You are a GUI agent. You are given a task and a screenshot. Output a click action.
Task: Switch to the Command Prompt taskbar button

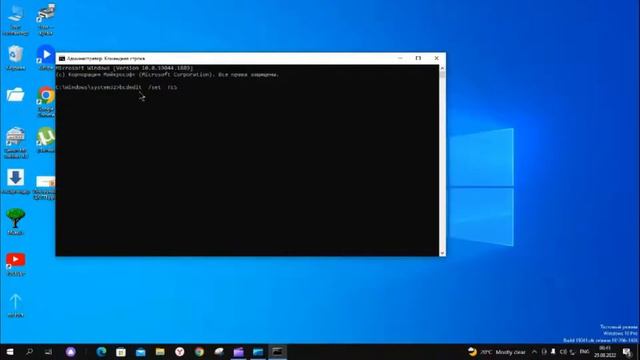tap(278, 352)
